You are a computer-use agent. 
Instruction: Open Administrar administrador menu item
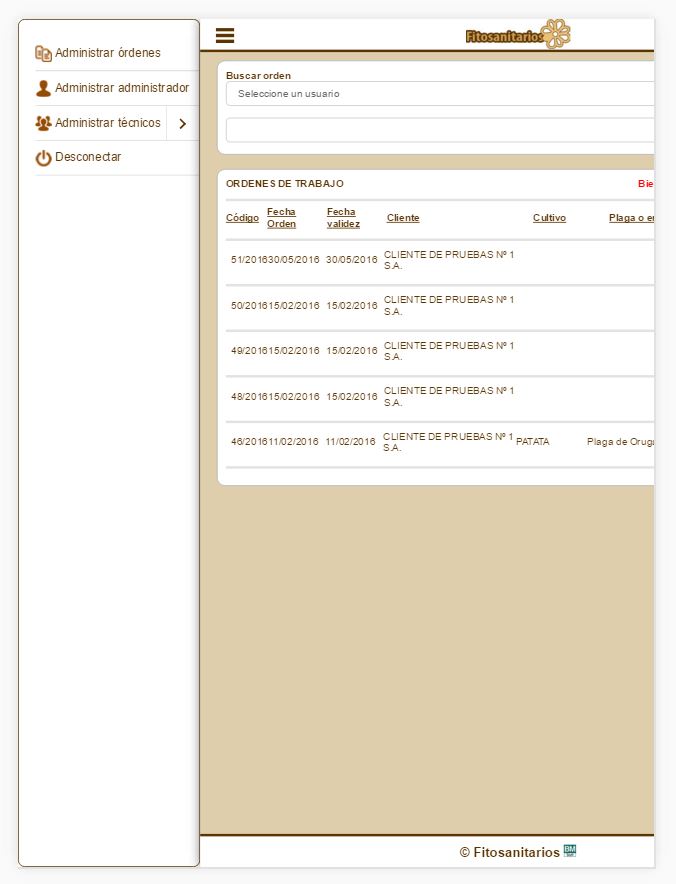tap(121, 88)
